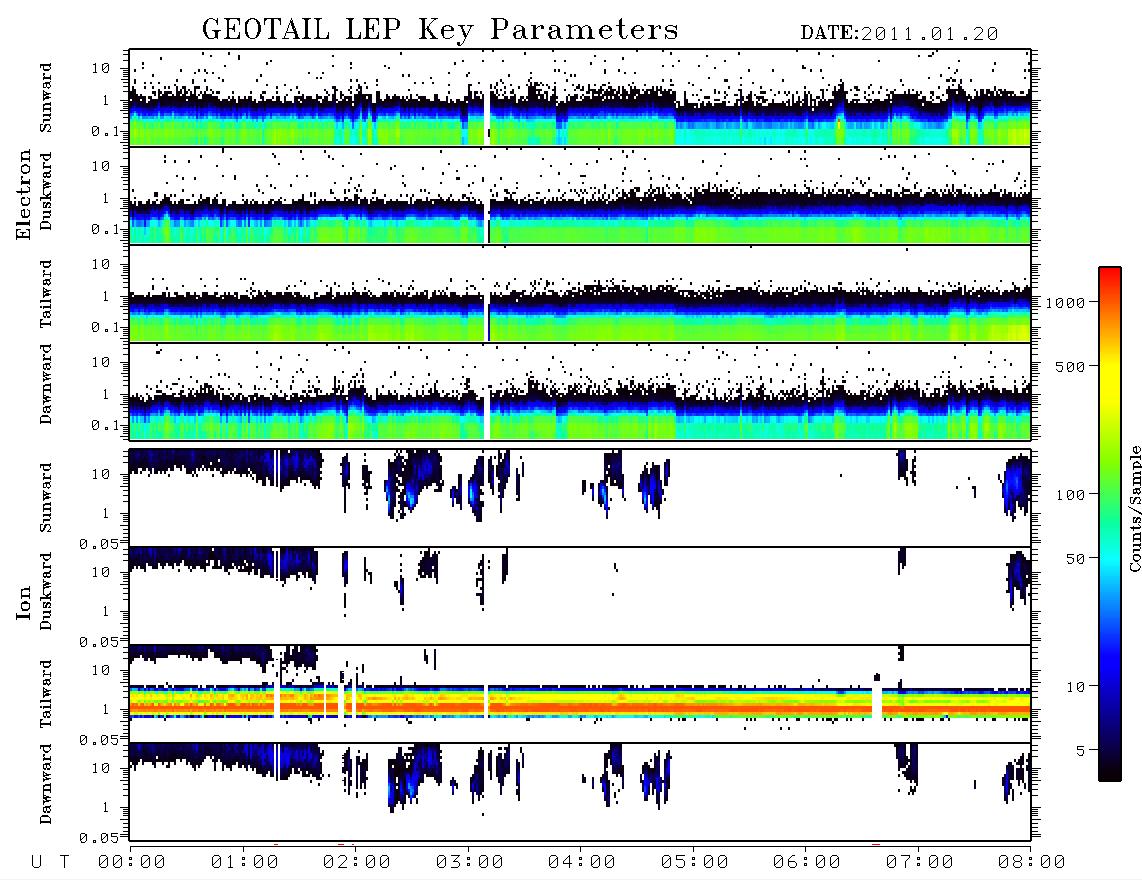
Task: Click the "U T" time axis label
Action: pyautogui.click(x=50, y=863)
